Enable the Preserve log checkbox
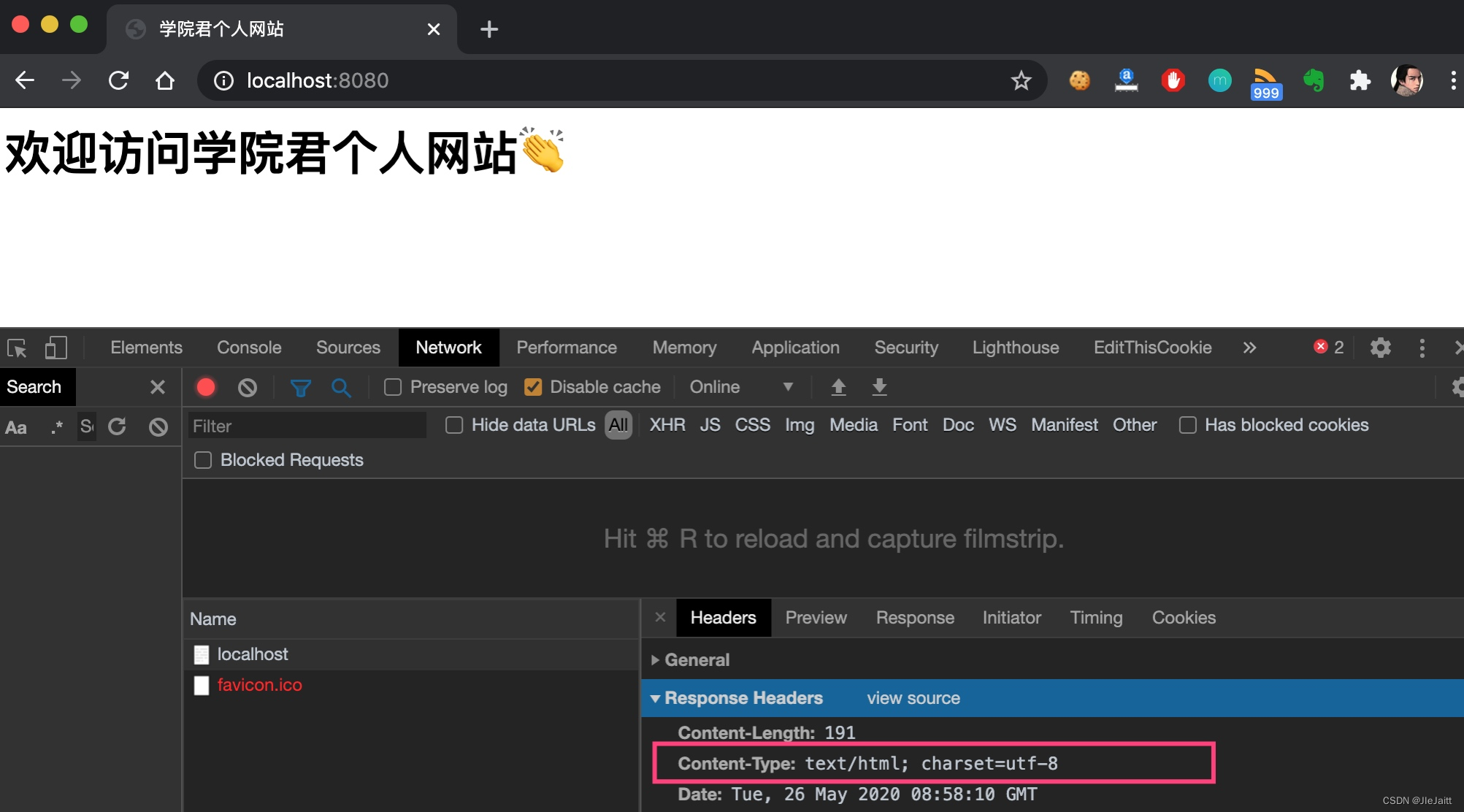The image size is (1464, 812). pyautogui.click(x=392, y=387)
